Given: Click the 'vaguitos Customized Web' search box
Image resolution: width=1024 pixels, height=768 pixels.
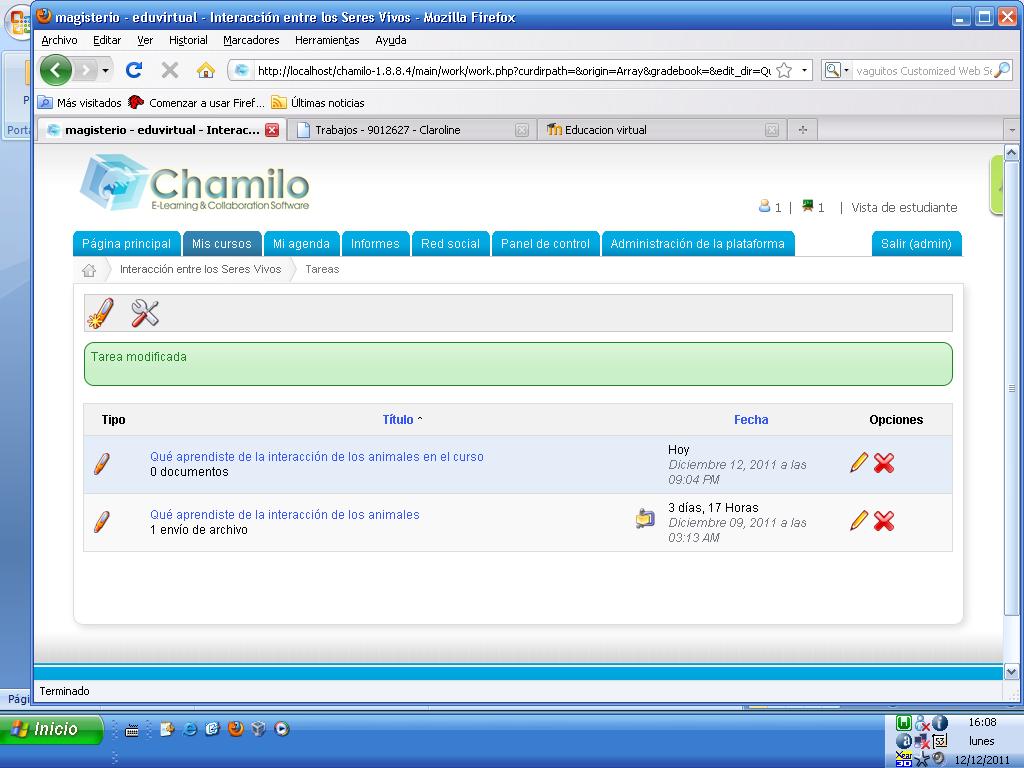Looking at the screenshot, I should point(923,71).
